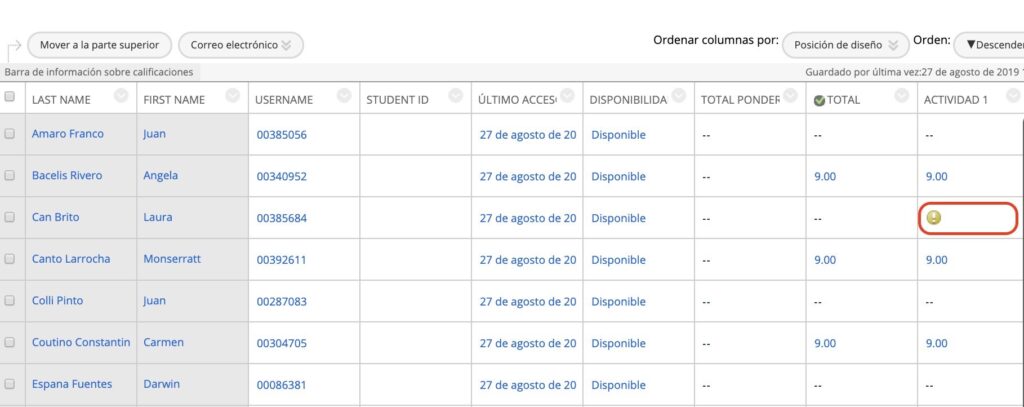Open the USERNAME column options chevron
Viewport: 1024px width, 407px height.
click(344, 95)
